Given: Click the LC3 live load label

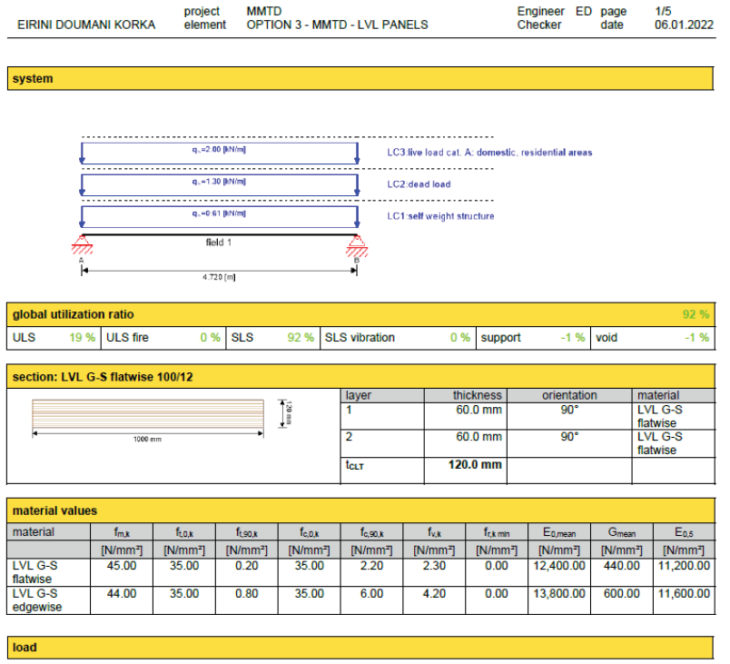Looking at the screenshot, I should 489,152.
